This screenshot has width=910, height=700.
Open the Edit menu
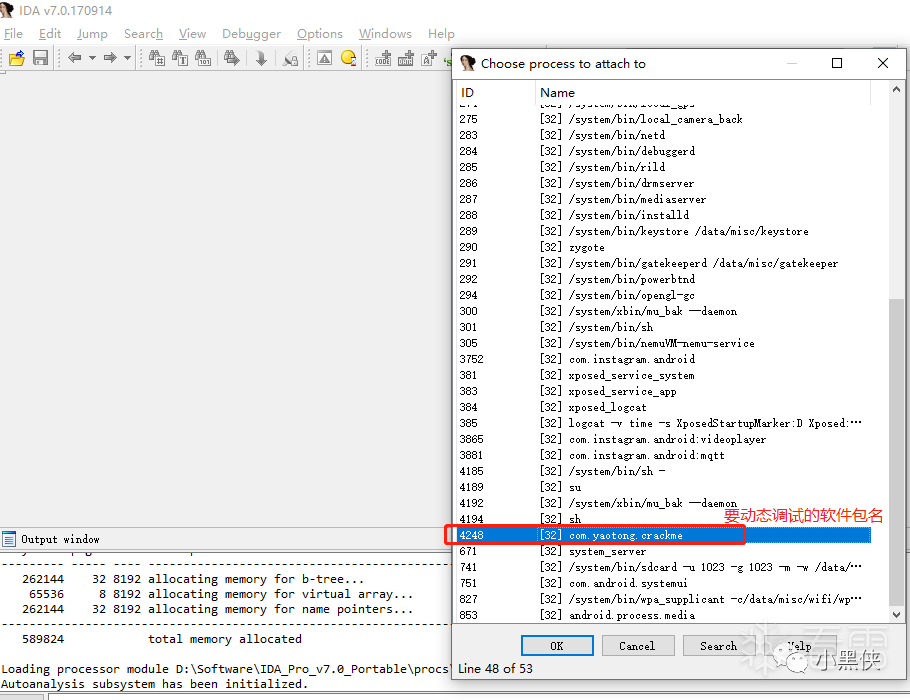(50, 34)
